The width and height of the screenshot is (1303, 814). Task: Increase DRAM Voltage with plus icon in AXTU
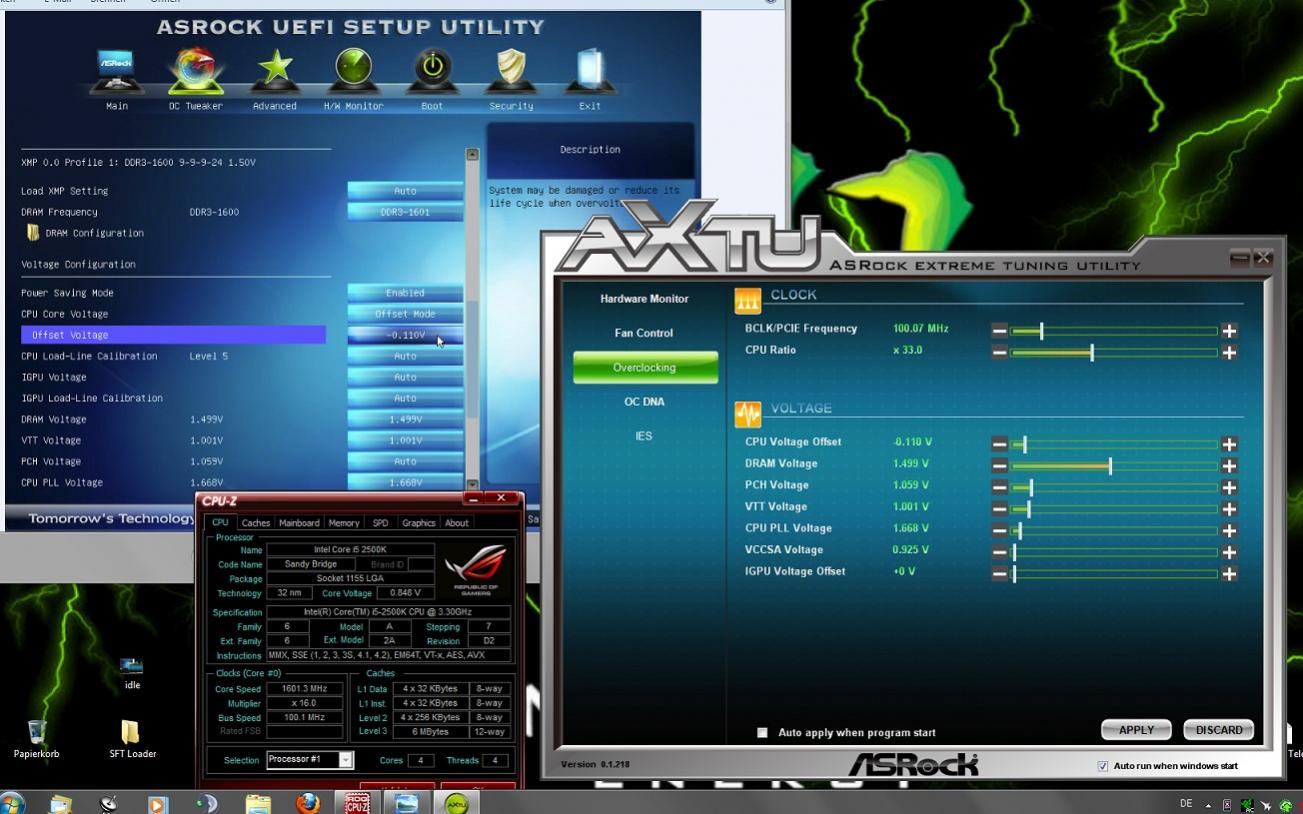pos(1229,466)
